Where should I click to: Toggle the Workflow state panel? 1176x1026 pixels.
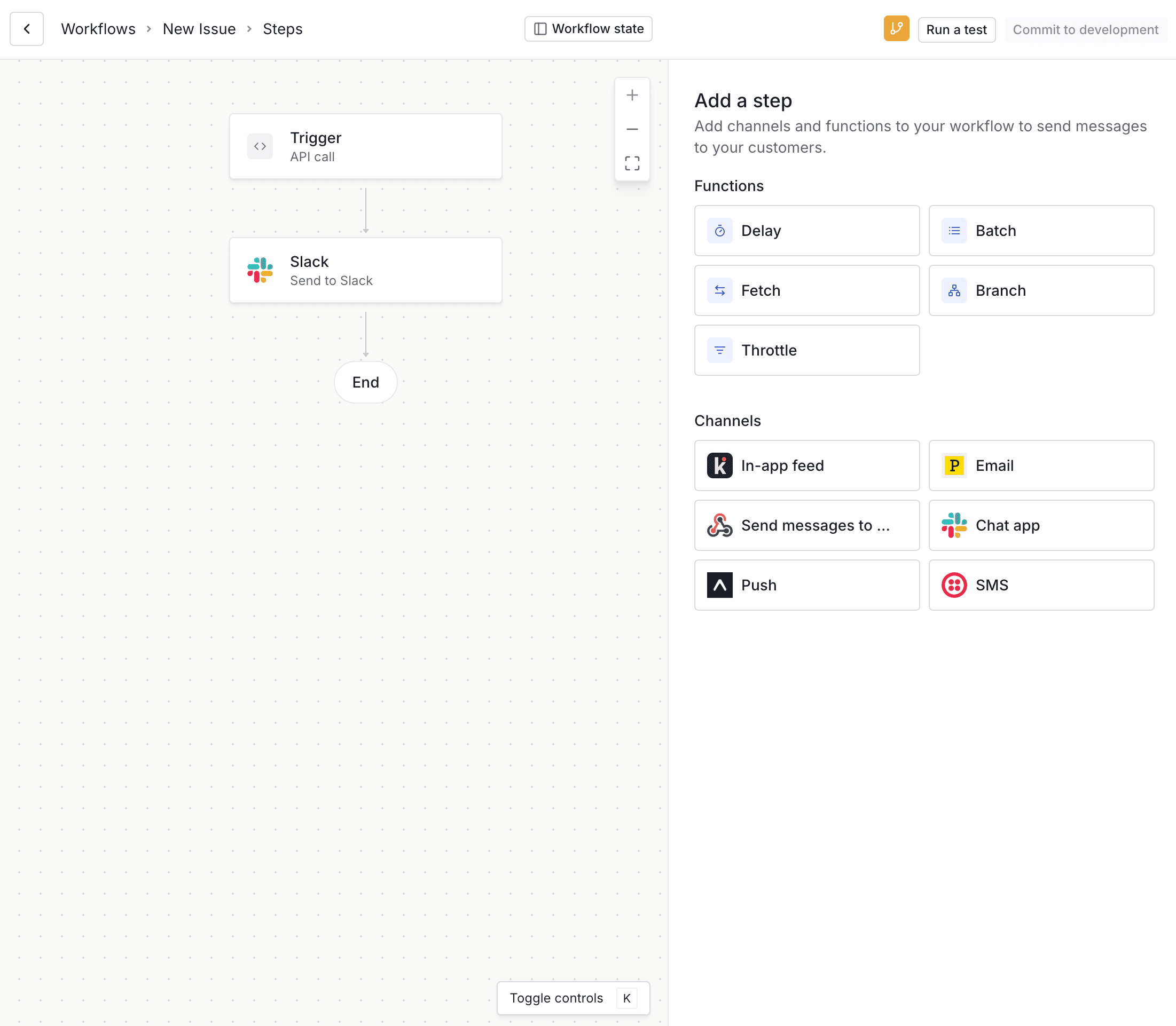[587, 28]
